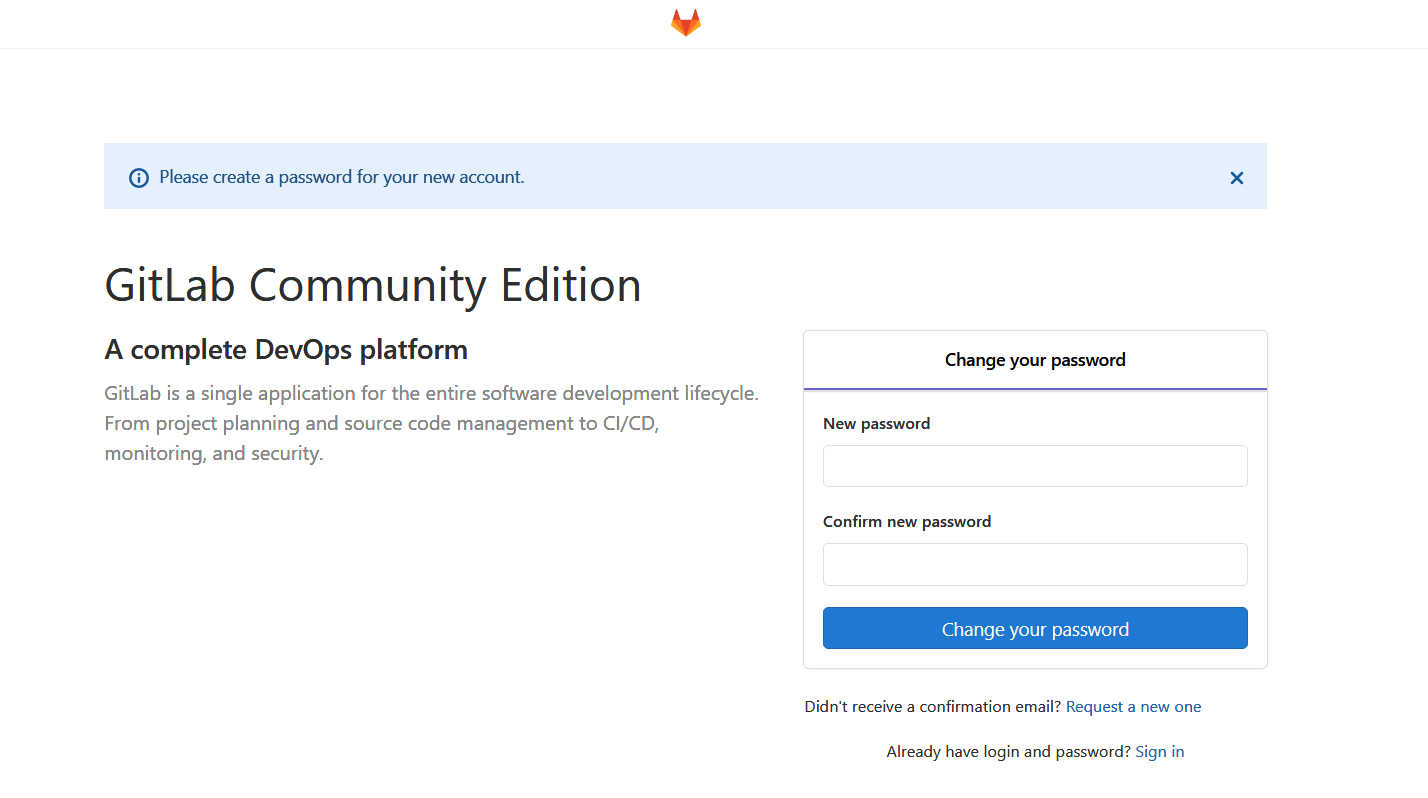The image size is (1428, 798).
Task: Focus the New password field
Action: 1035,466
